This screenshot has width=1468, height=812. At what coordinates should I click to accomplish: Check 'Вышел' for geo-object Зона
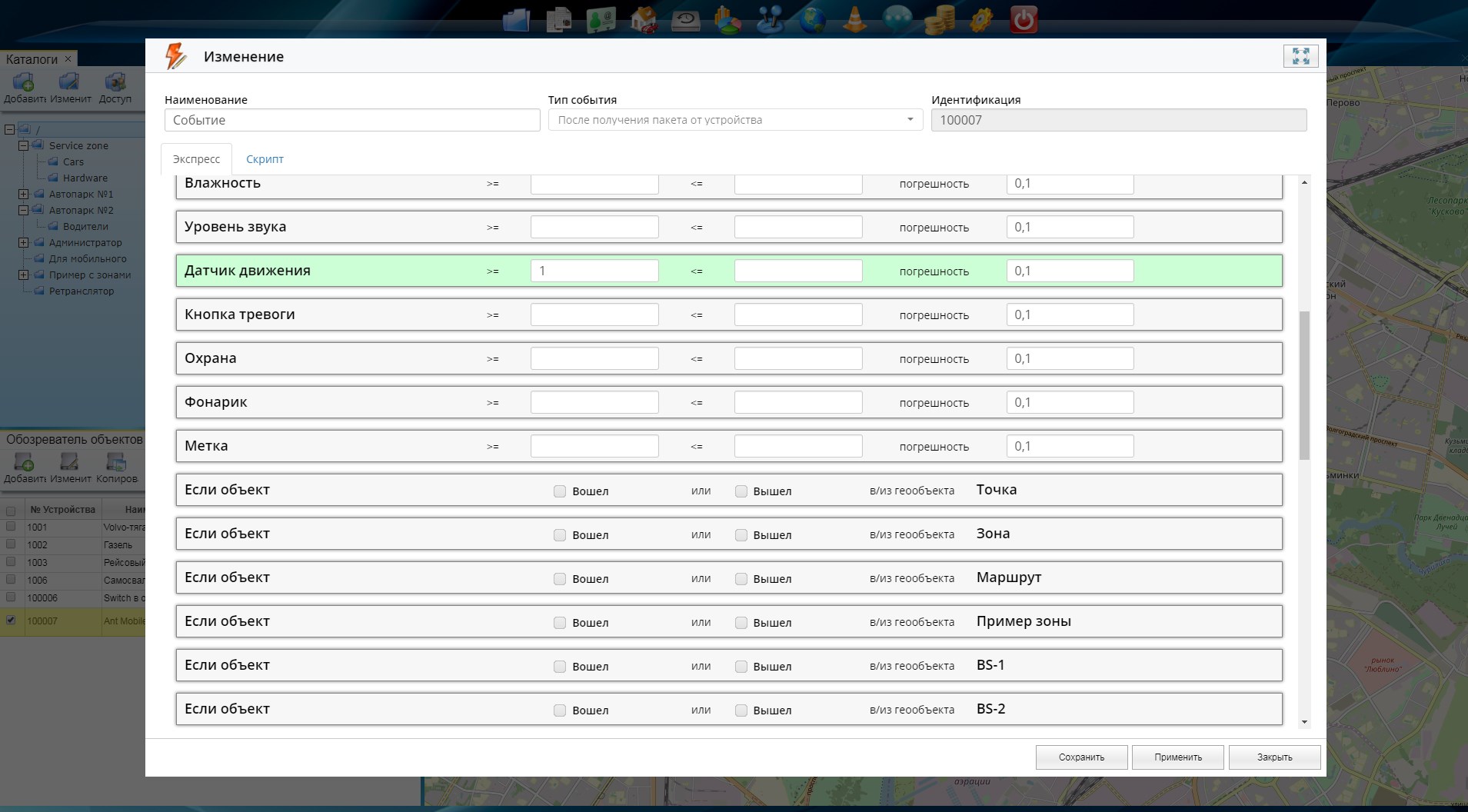coord(741,535)
